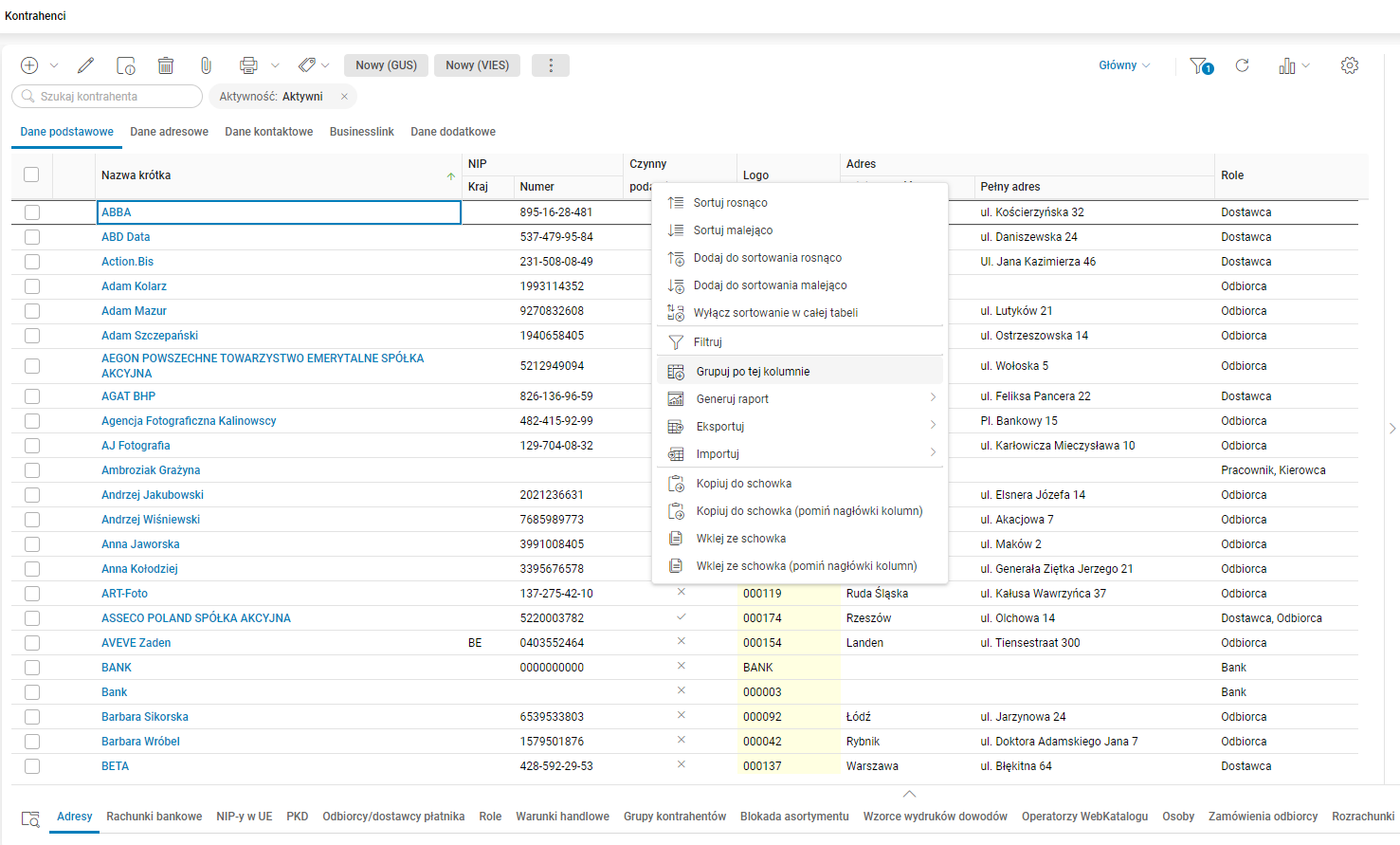The image size is (1400, 845).
Task: Open the Grupy kontrahentów bottom tab
Action: click(675, 817)
